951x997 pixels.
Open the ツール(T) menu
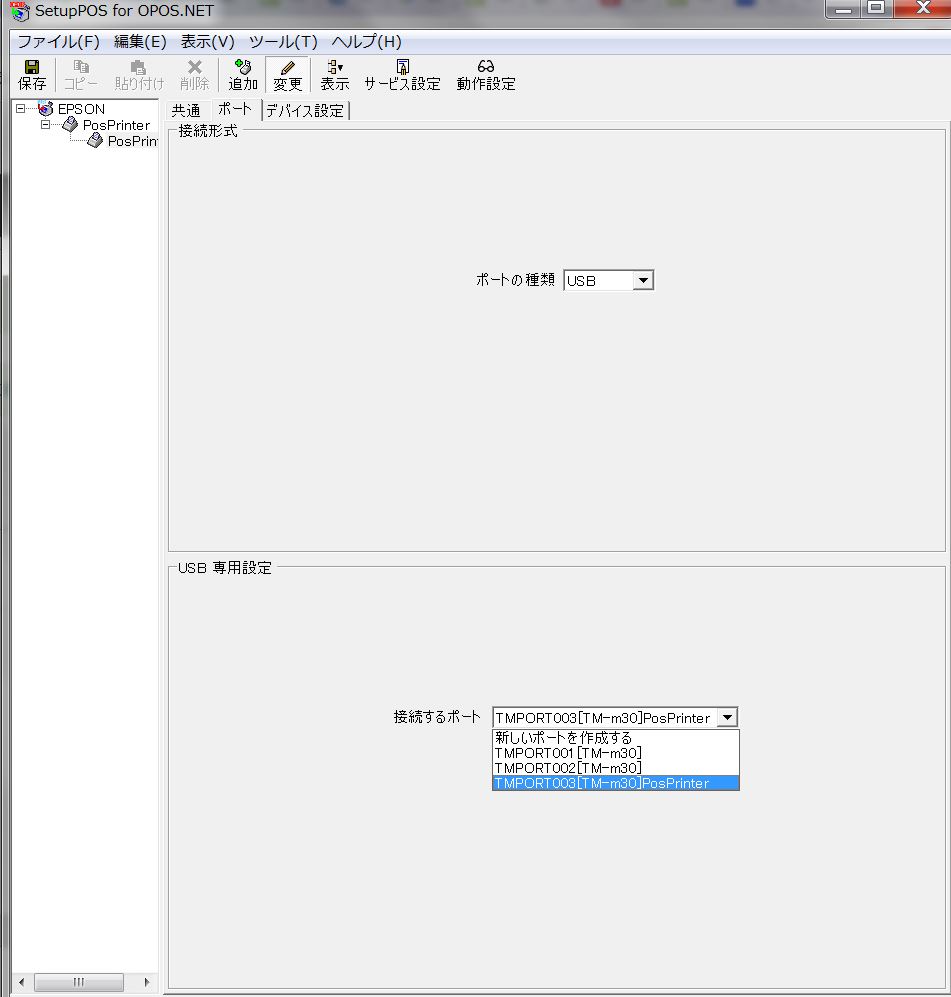click(283, 42)
